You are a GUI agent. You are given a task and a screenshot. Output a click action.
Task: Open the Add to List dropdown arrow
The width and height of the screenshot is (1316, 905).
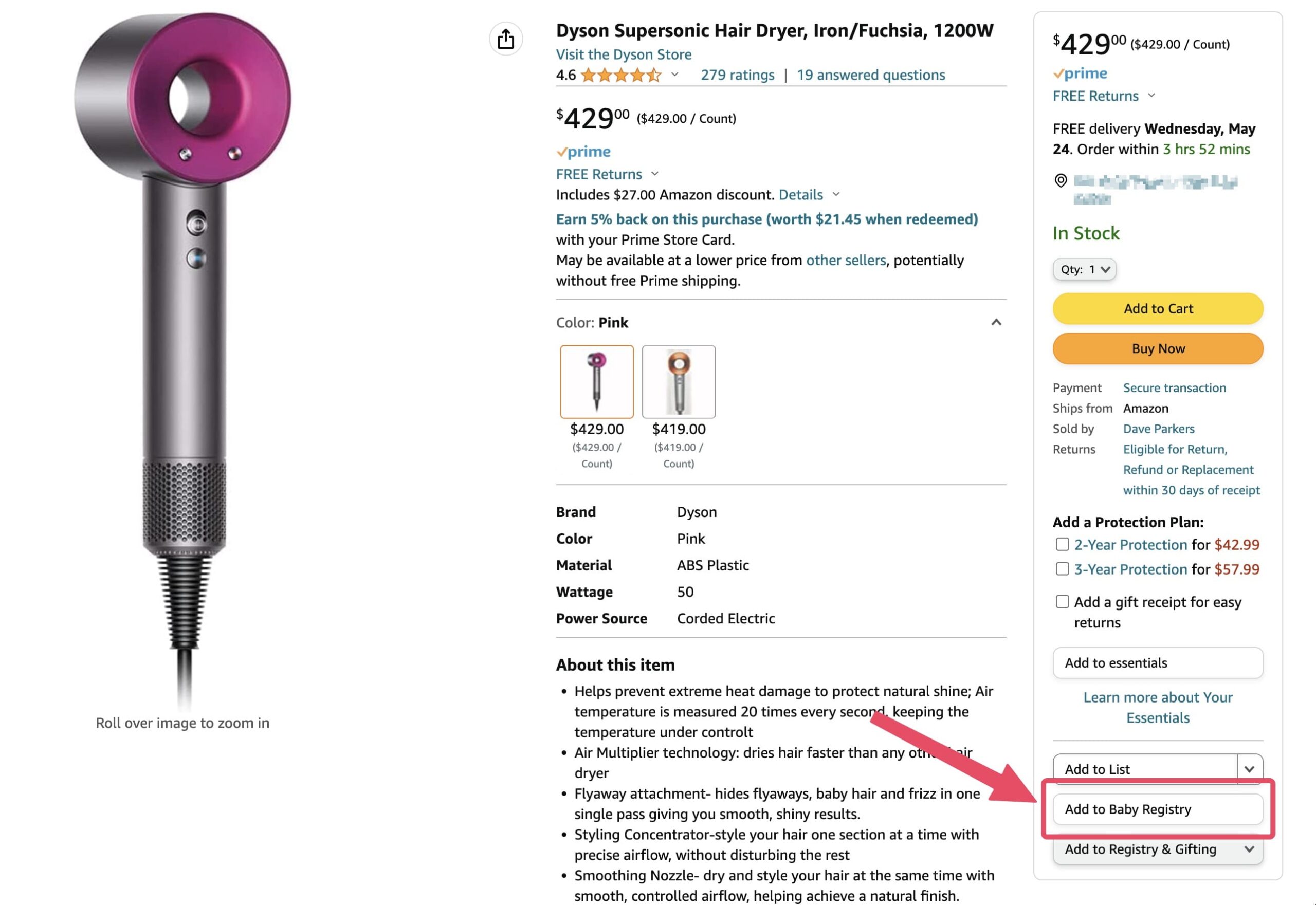(1249, 769)
